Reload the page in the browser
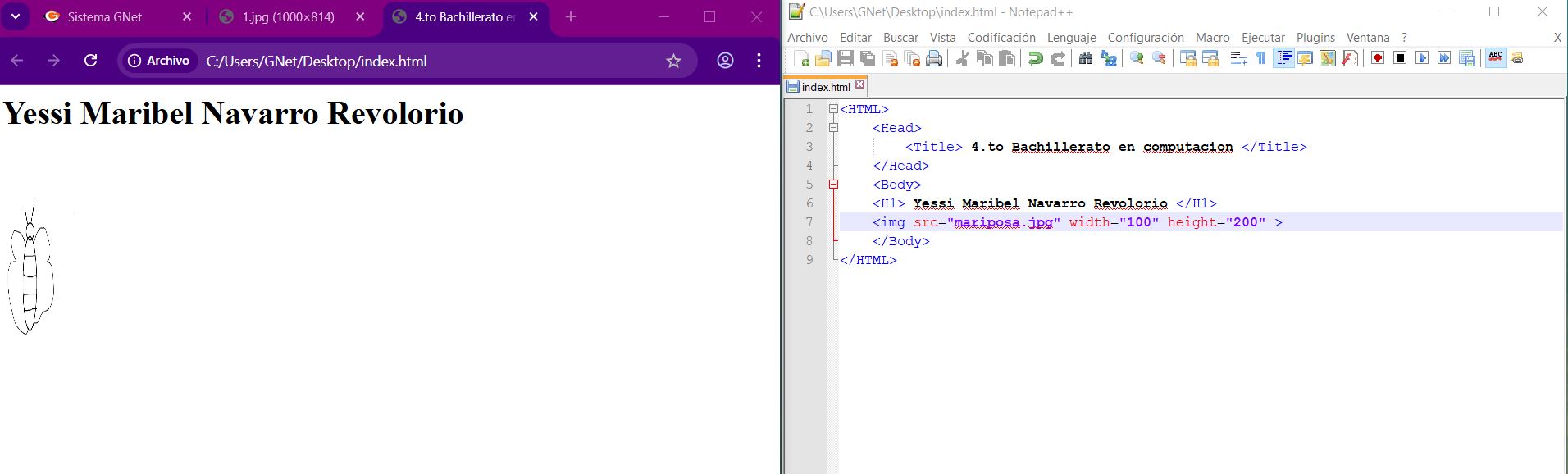This screenshot has width=1568, height=474. tap(91, 61)
